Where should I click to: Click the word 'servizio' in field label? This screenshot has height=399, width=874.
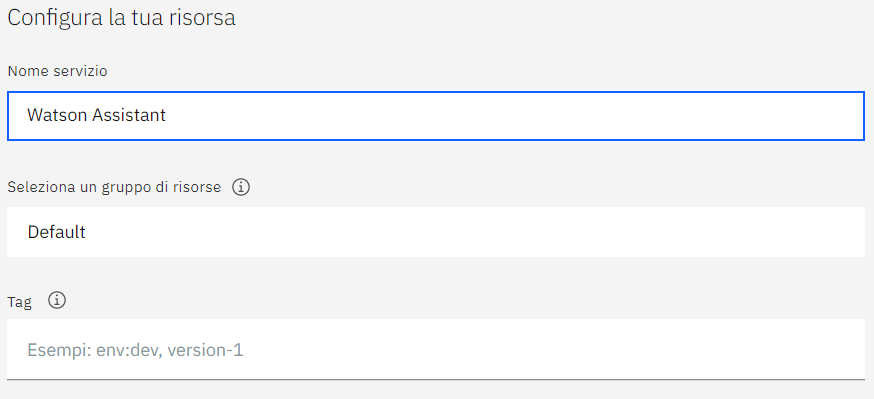click(x=82, y=71)
